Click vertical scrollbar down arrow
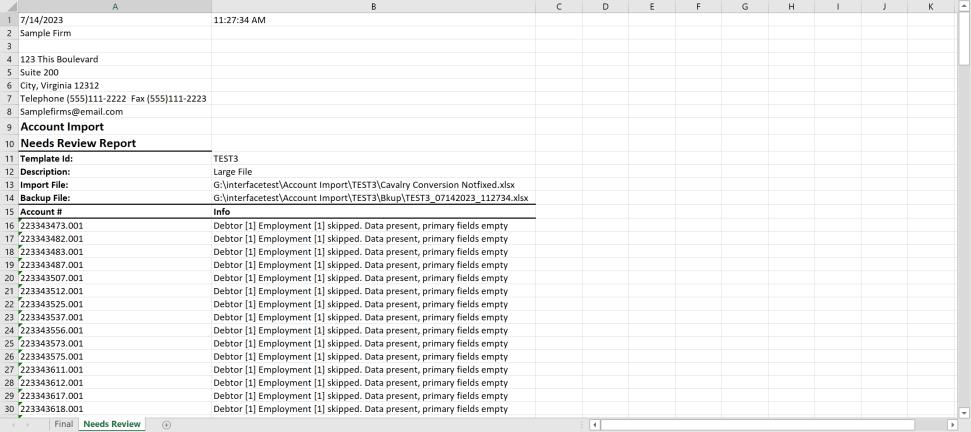 tap(964, 411)
